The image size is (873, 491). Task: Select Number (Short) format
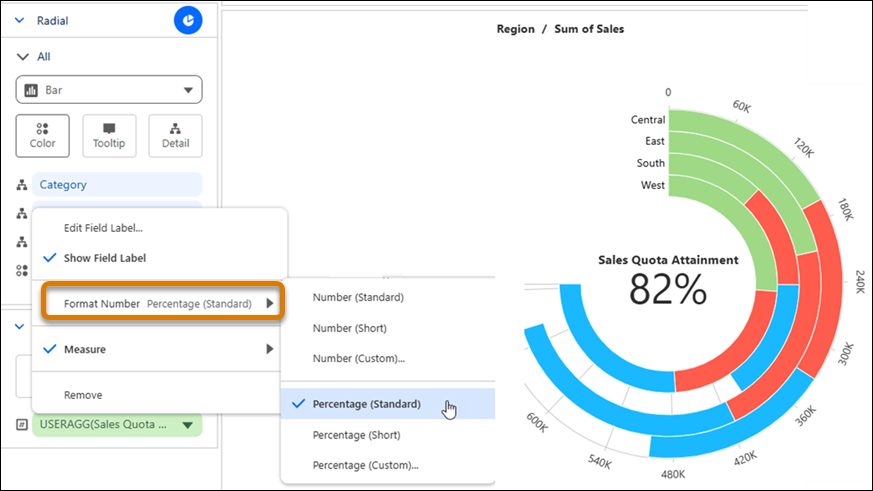click(350, 328)
